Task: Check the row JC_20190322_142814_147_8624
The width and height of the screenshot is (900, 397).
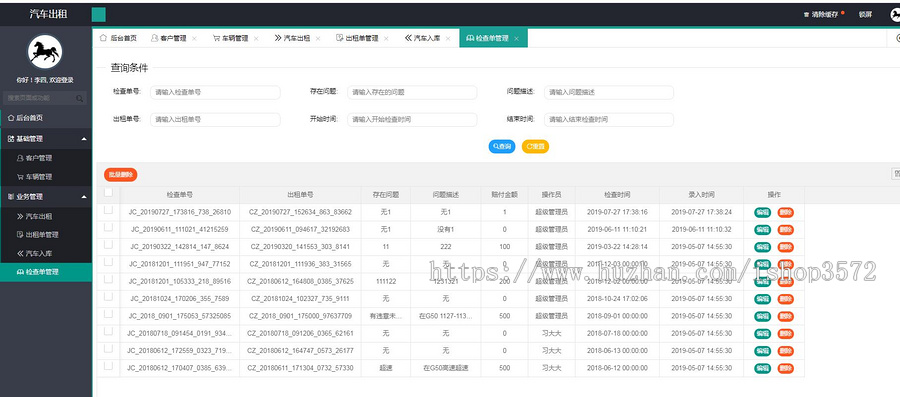Action: pos(108,245)
